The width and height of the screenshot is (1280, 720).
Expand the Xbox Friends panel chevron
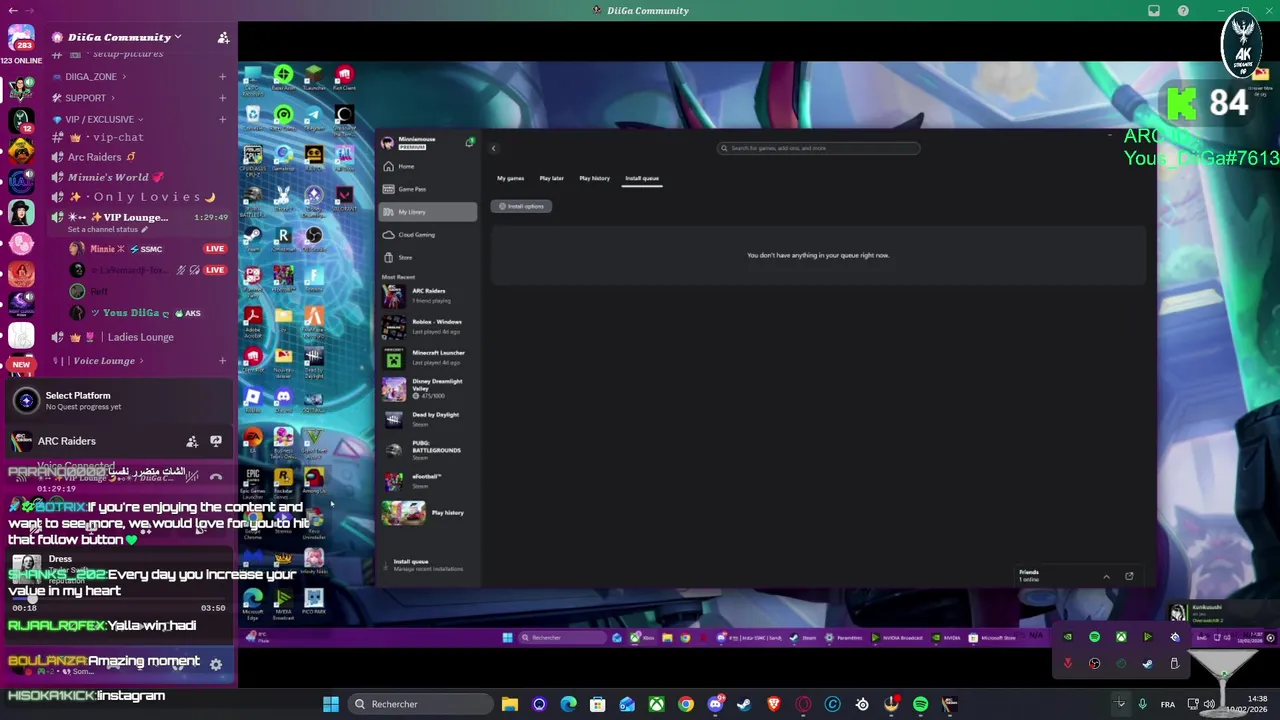(1106, 576)
